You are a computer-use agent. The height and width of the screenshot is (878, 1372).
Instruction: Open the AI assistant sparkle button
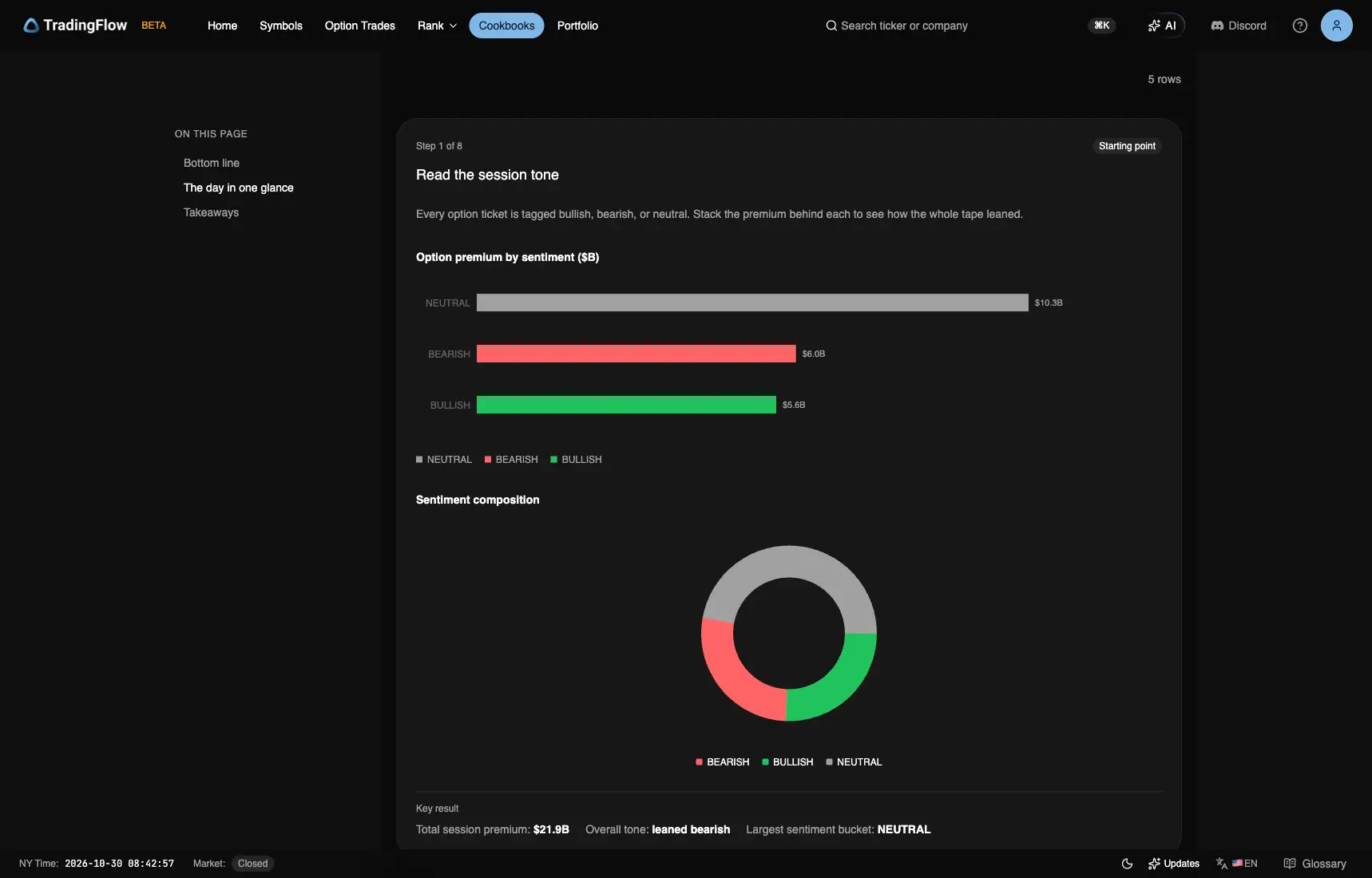1162,26
